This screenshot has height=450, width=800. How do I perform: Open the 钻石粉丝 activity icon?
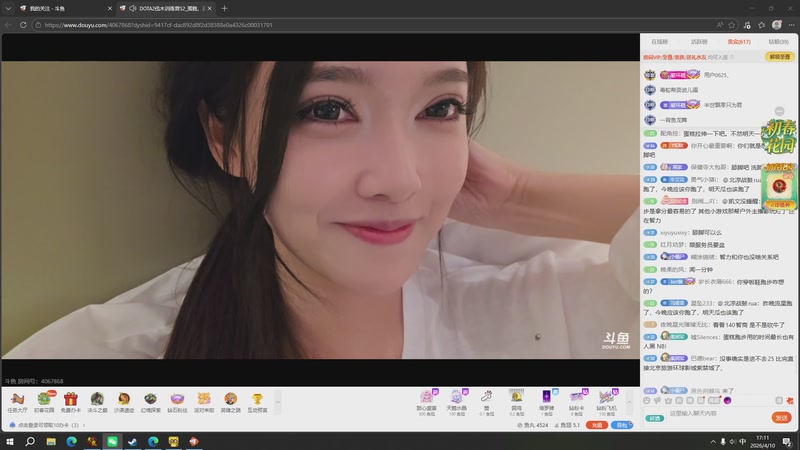177,402
